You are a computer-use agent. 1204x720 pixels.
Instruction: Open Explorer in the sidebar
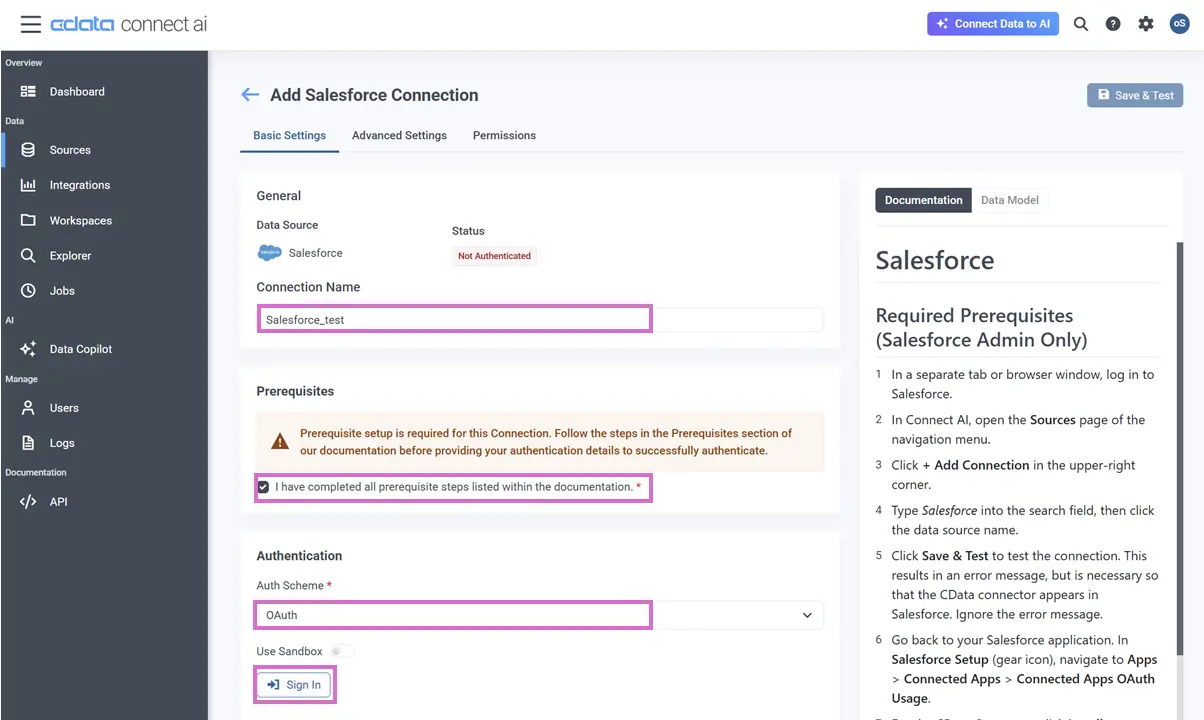click(x=70, y=256)
